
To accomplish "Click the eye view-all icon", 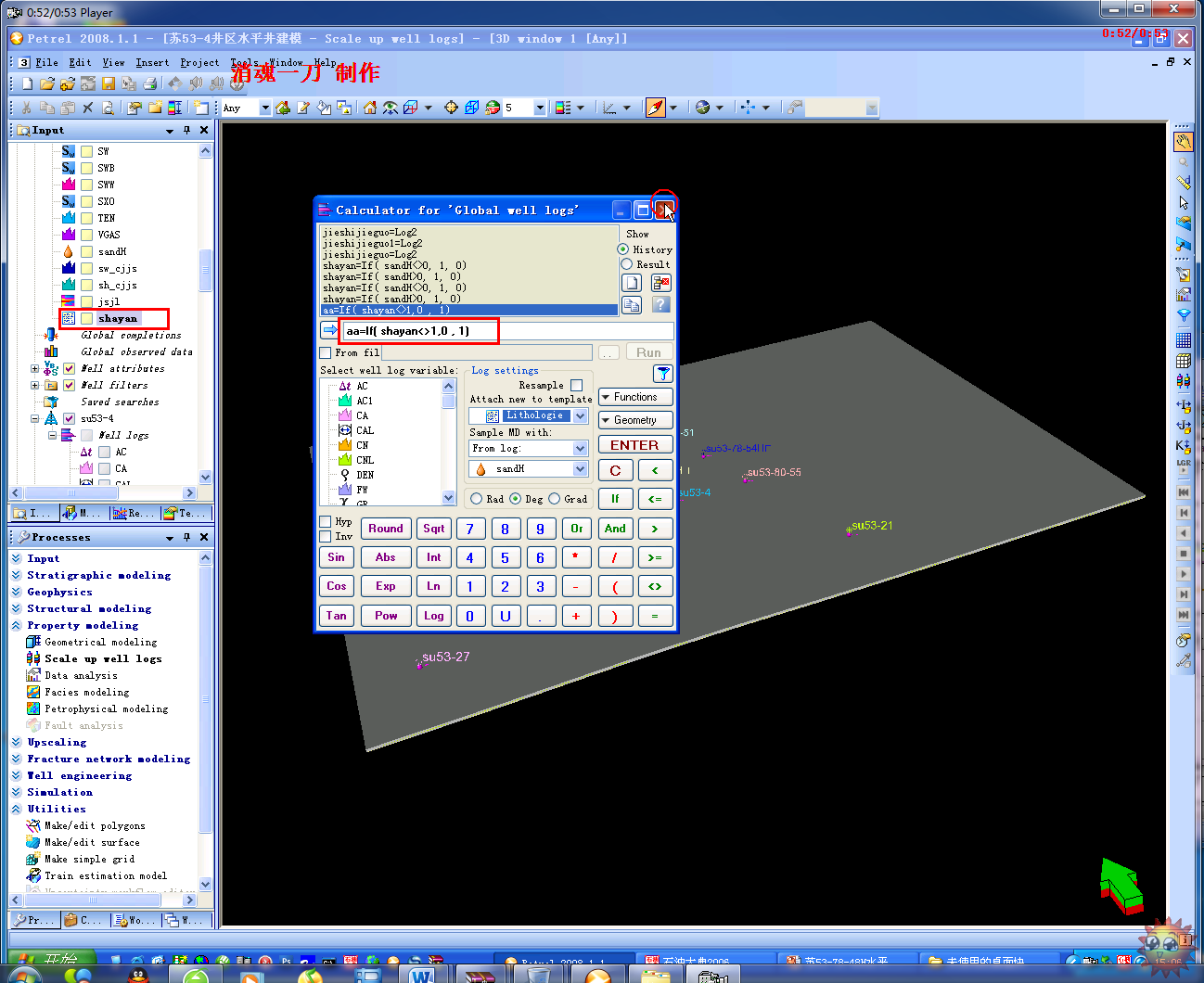I will pos(391,108).
